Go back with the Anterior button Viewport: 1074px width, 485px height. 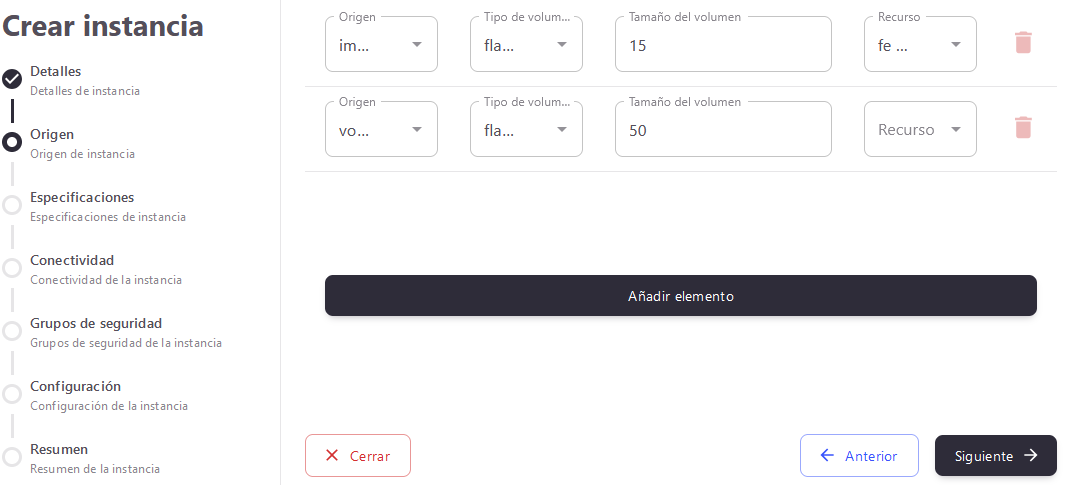tap(859, 456)
